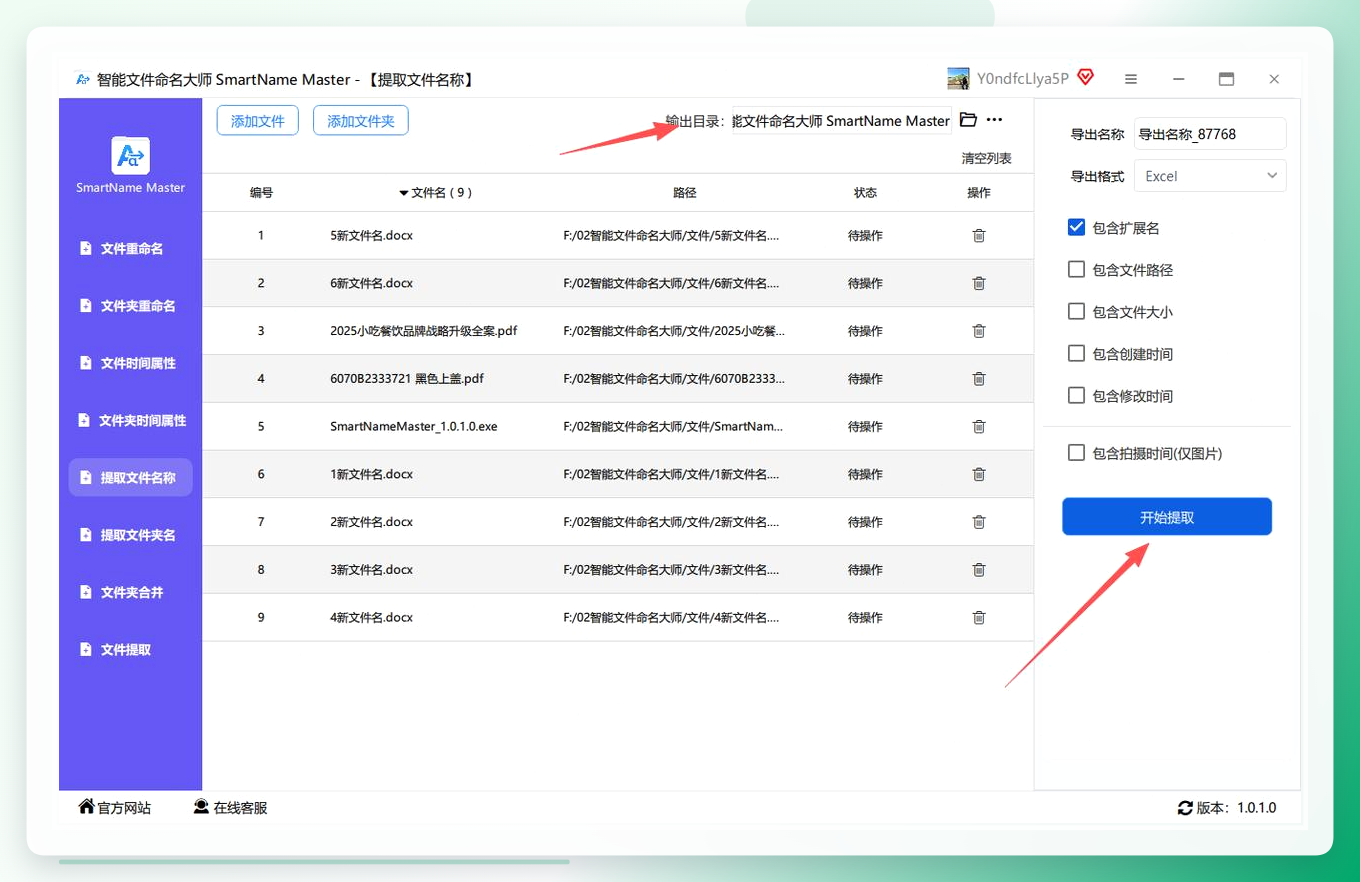Screen dimensions: 1360x882
Task: Select file name 5新文件名.docx
Action: 371,236
